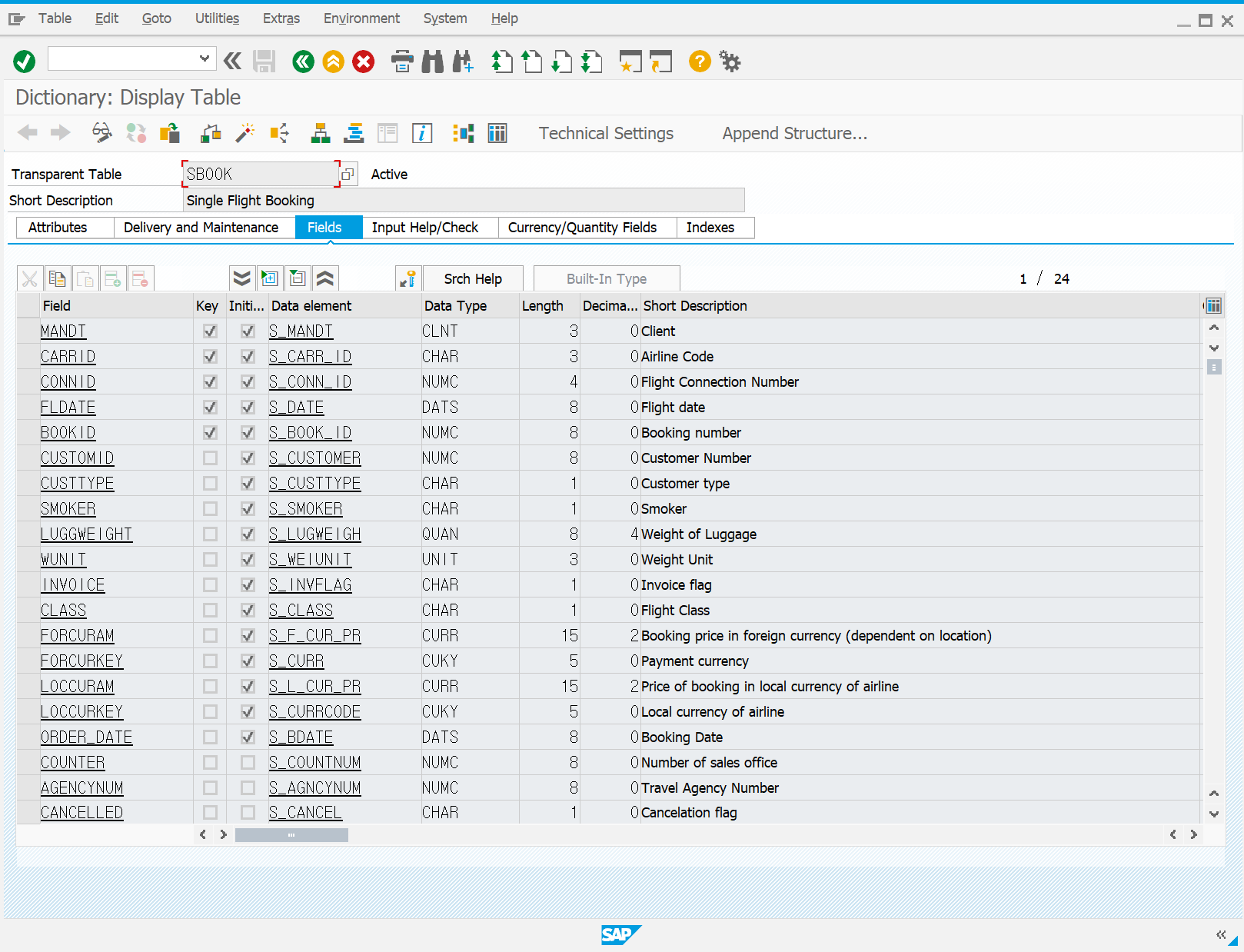Click the Customize Local Layout gear icon
1244x952 pixels.
click(730, 61)
